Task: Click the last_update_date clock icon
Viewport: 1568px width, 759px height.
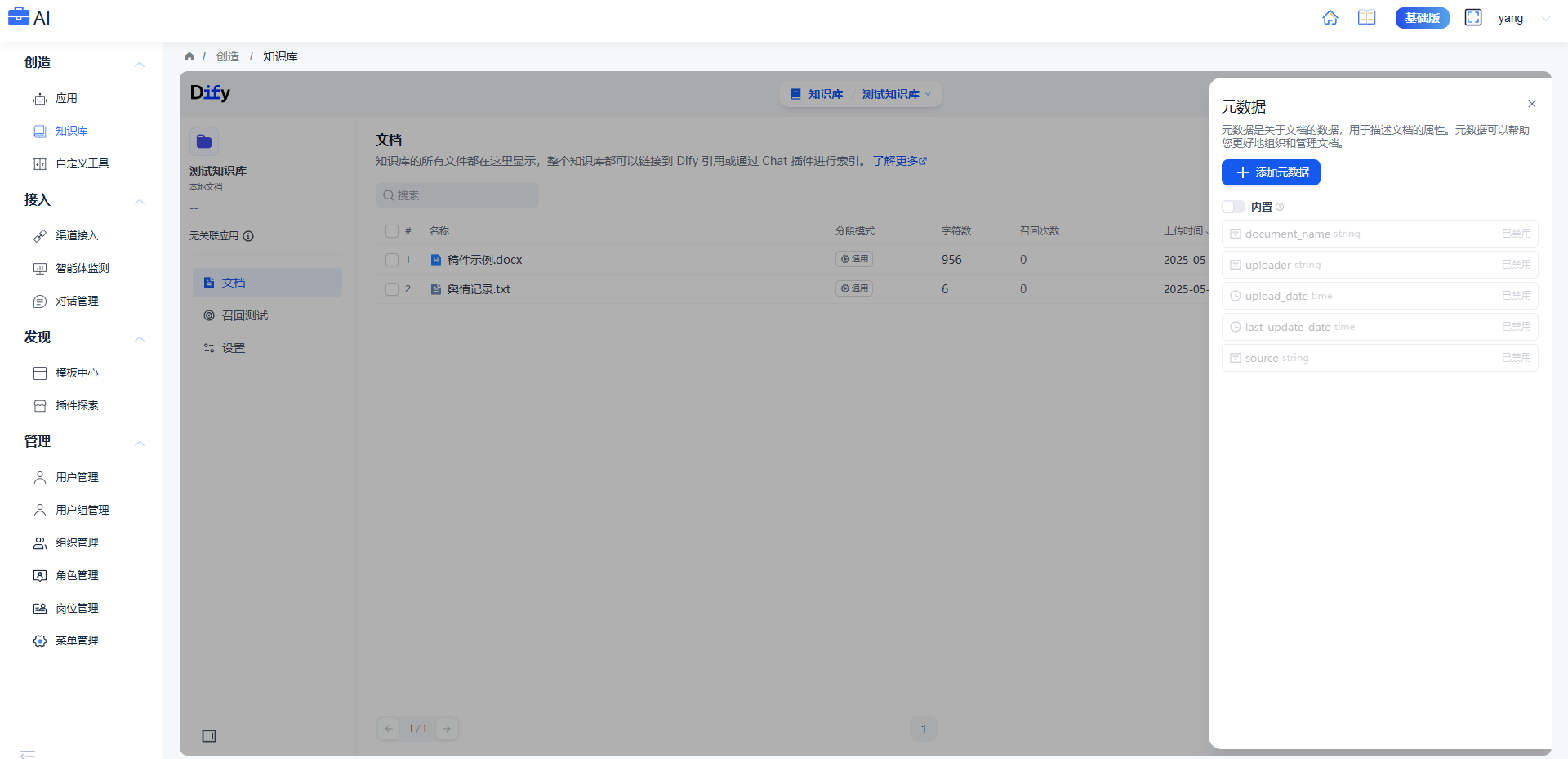Action: 1236,327
